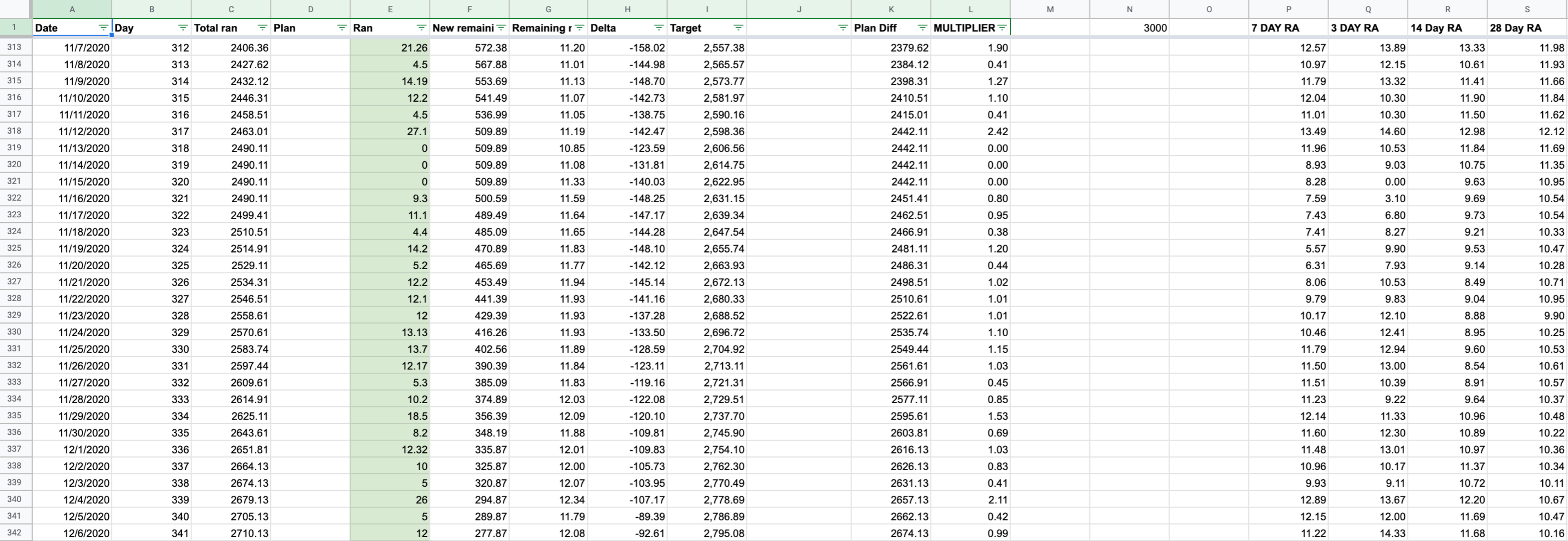This screenshot has width=1568, height=541.
Task: Select column S header
Action: [x=1527, y=9]
